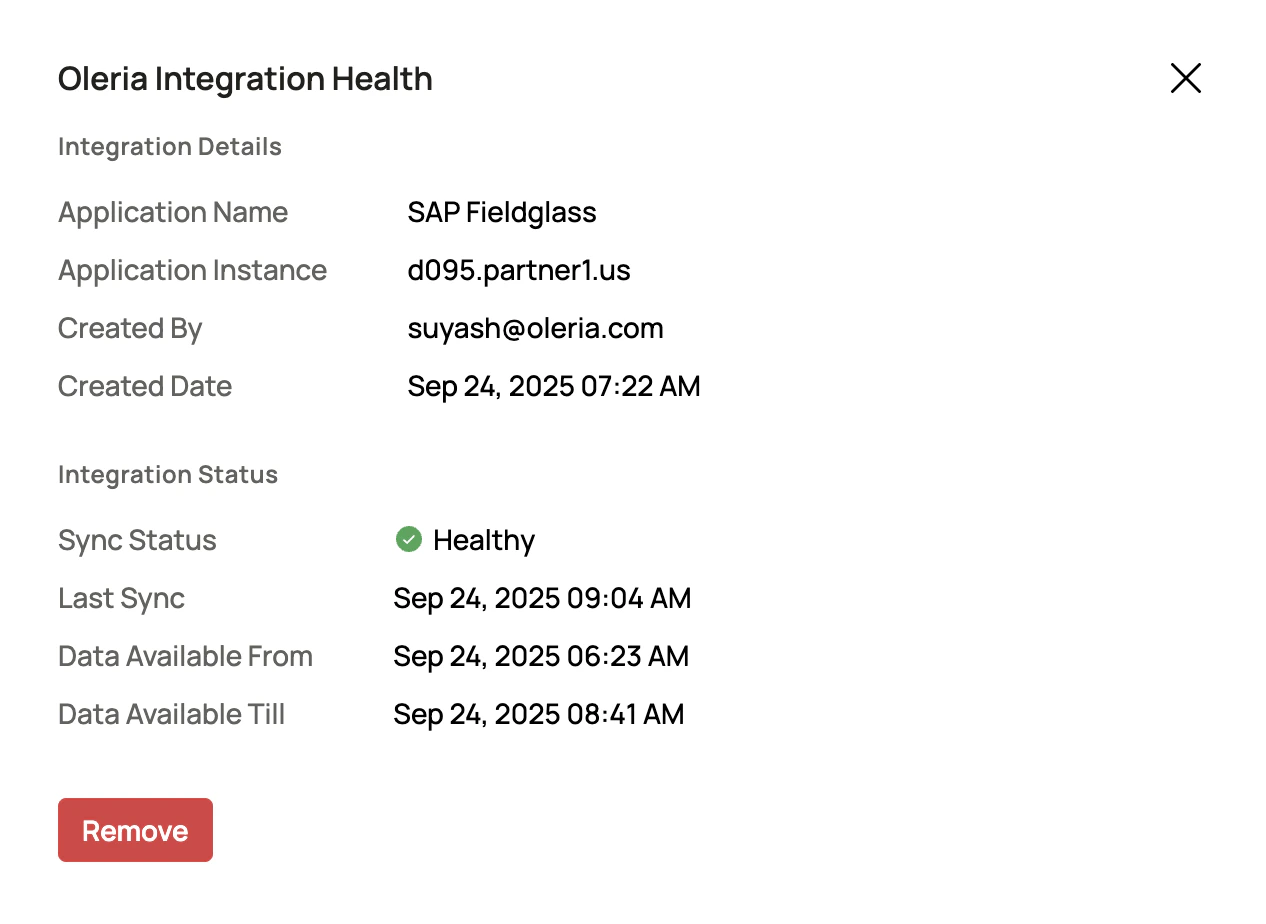Click the SAP Fieldglass application name

coord(502,212)
